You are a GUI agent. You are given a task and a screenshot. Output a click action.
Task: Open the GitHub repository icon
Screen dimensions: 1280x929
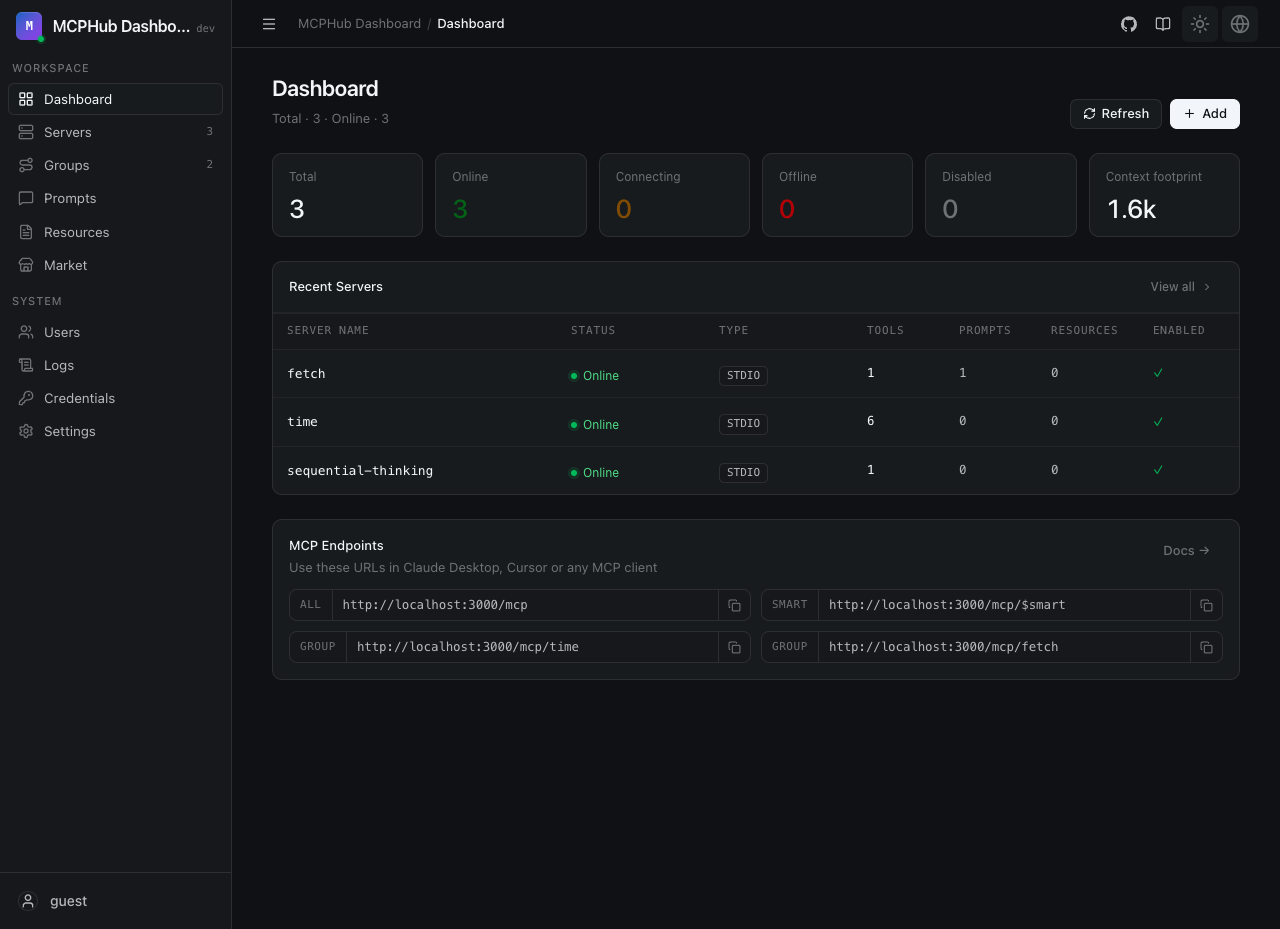[x=1129, y=24]
